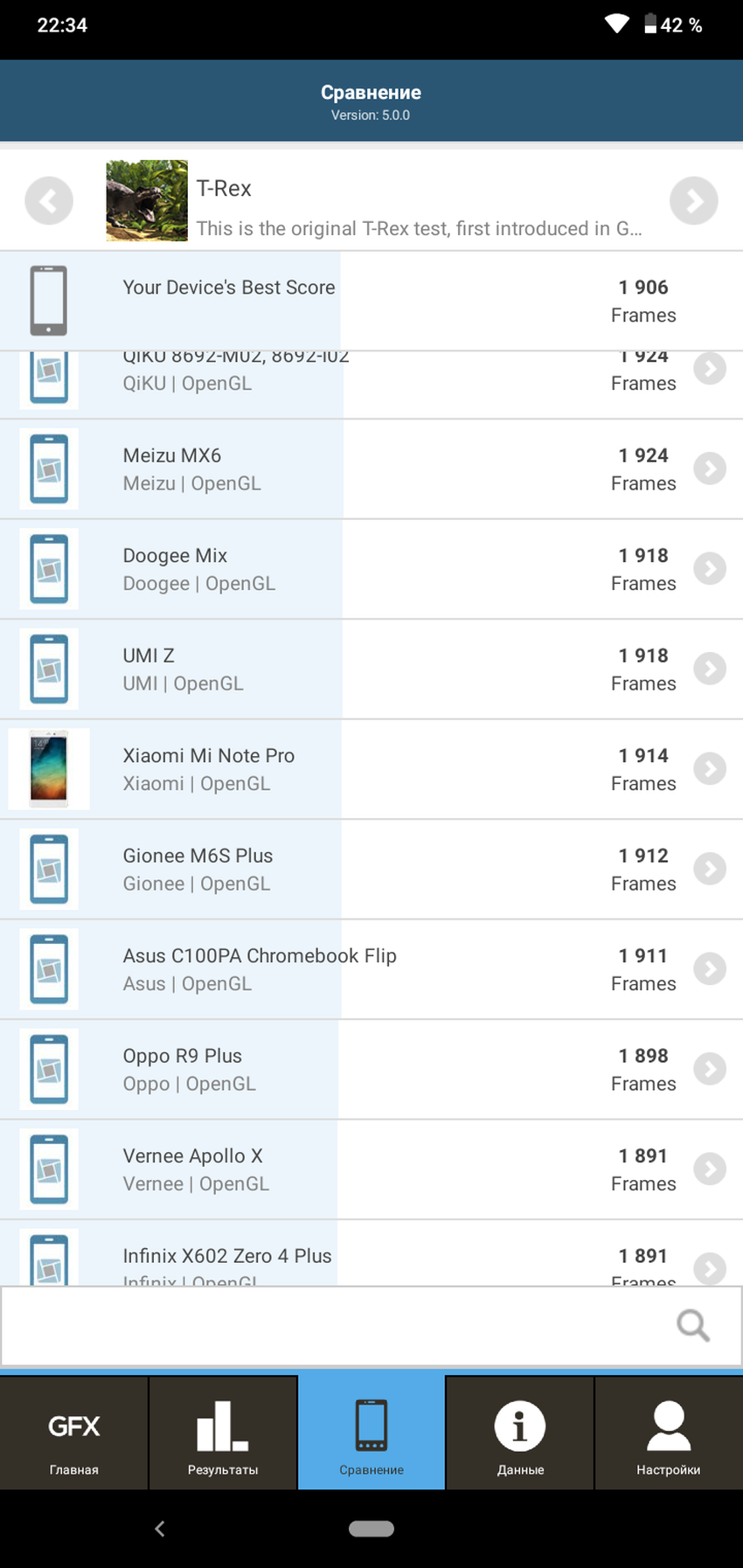
Task: Tap Vernee Apollo X device icon
Action: coord(49,1169)
